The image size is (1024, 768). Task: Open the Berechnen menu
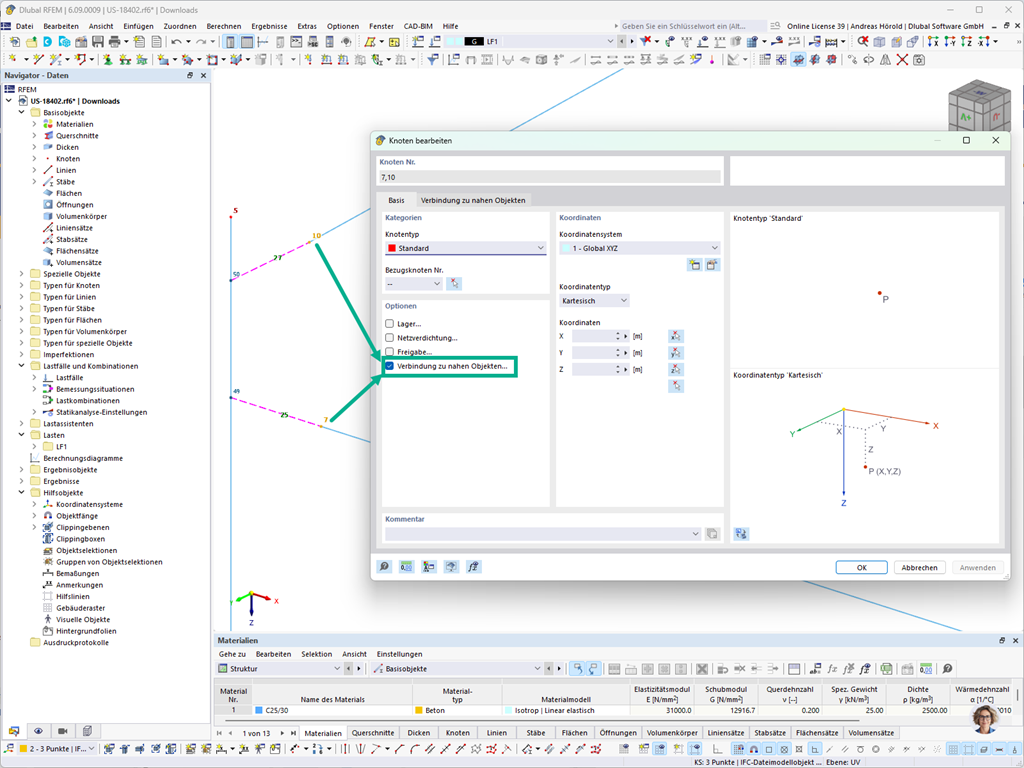[x=224, y=26]
